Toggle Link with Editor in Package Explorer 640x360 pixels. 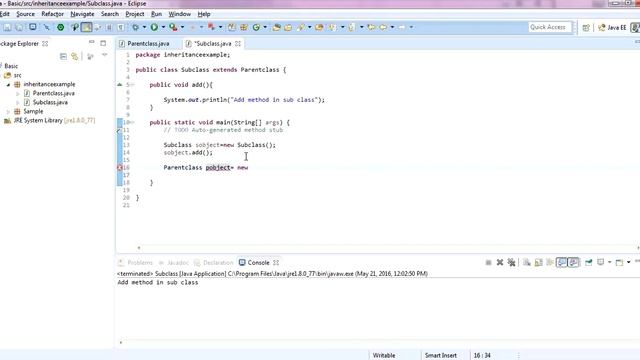coord(75,56)
